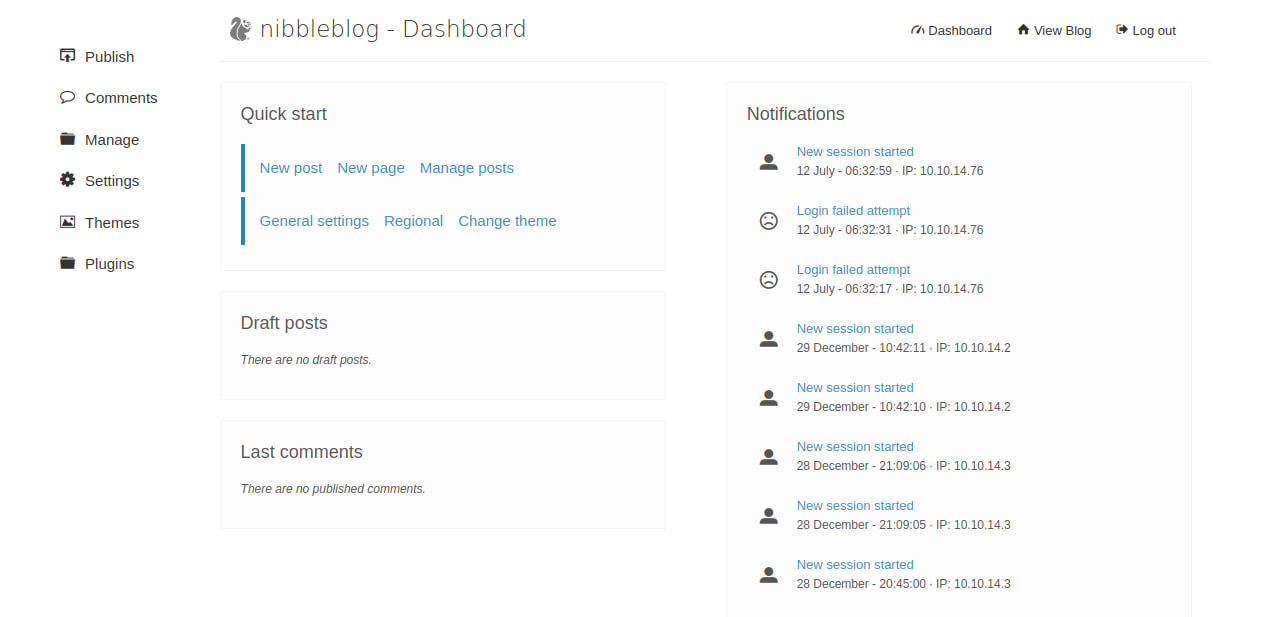Click the Settings gear icon

click(x=67, y=180)
